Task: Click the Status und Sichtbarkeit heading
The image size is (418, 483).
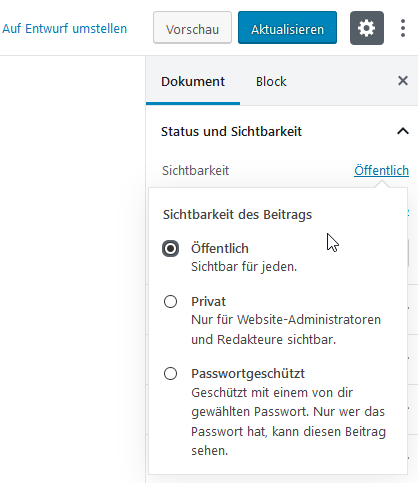Action: point(231,131)
